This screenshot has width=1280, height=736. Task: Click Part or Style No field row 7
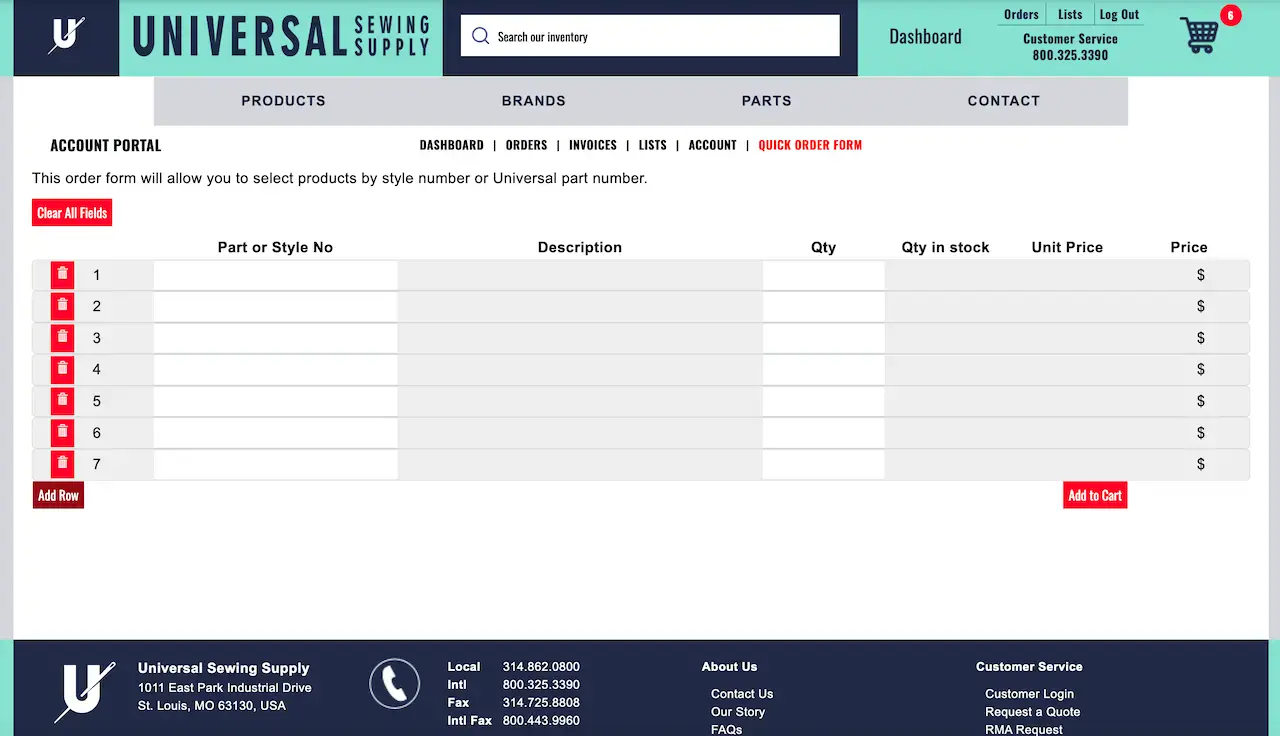pos(276,464)
